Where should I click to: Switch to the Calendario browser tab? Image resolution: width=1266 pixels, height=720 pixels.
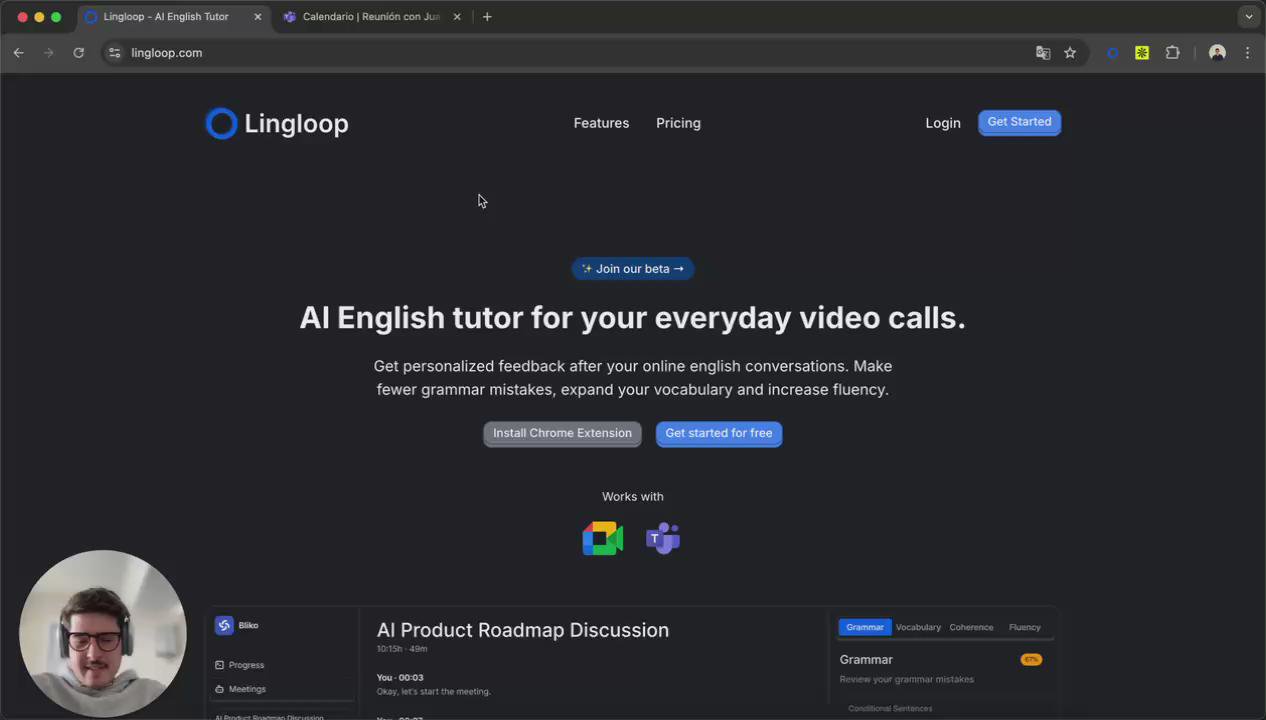coord(372,17)
